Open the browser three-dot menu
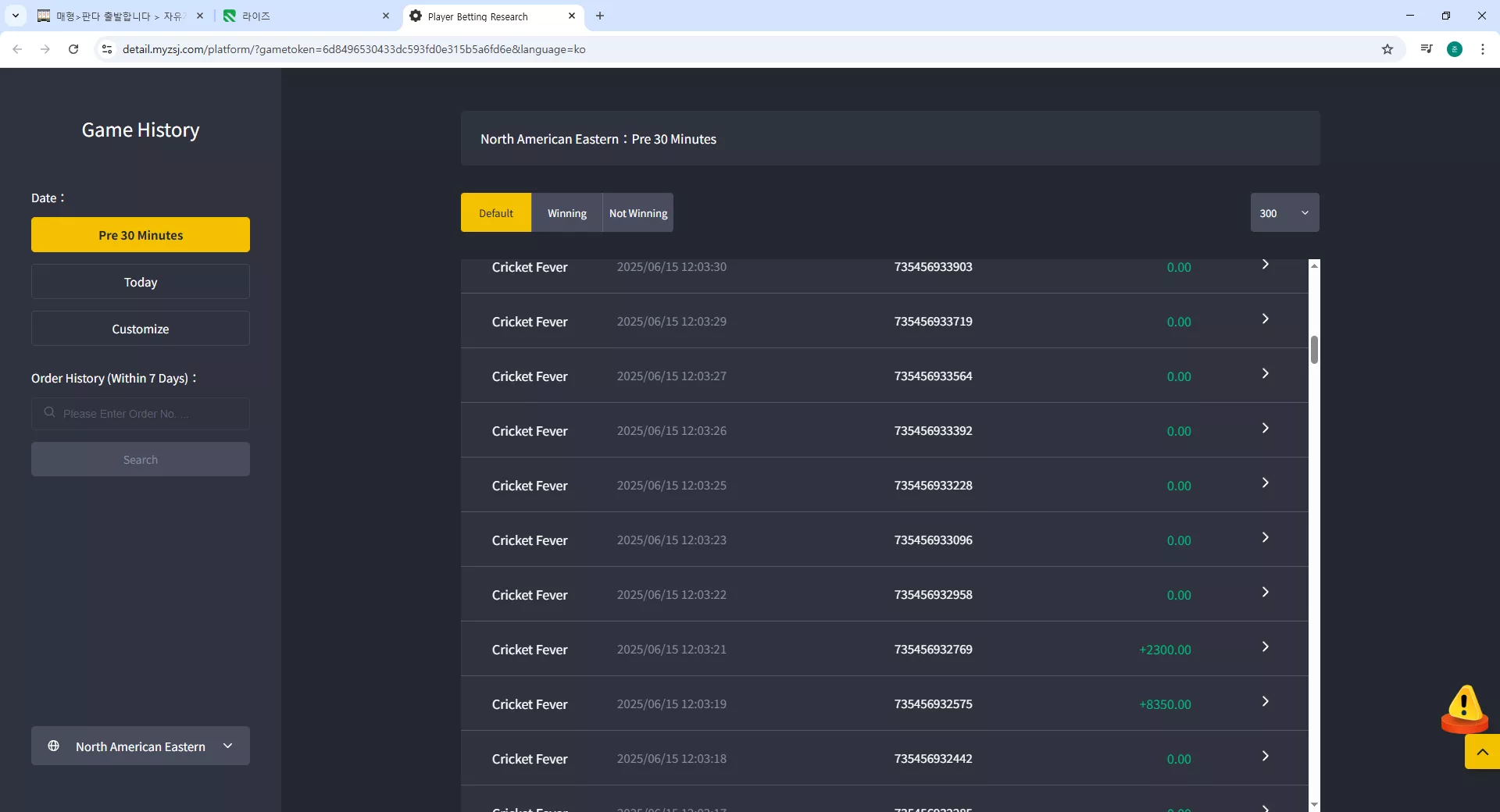 [1483, 49]
